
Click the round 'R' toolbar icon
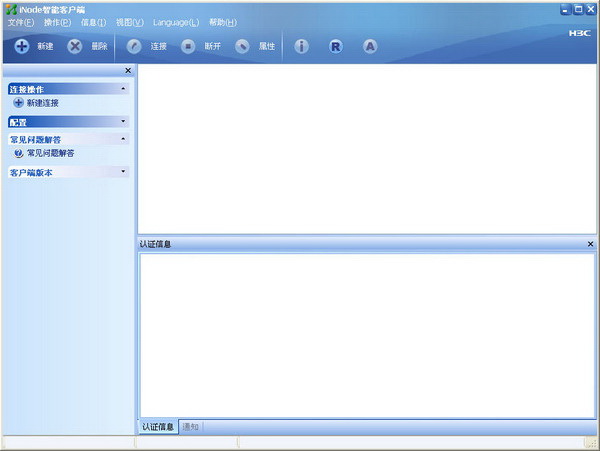pyautogui.click(x=336, y=46)
